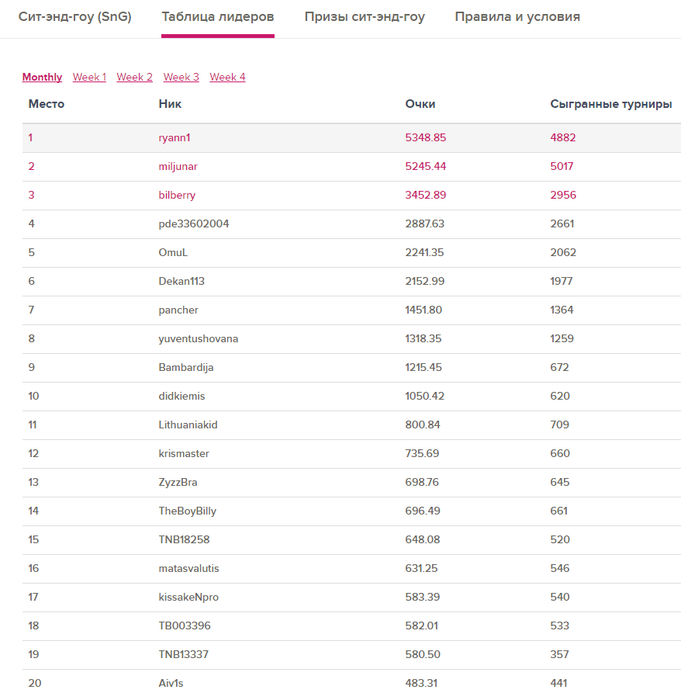Select first-place player ryann1
This screenshot has width=681, height=700.
point(174,138)
